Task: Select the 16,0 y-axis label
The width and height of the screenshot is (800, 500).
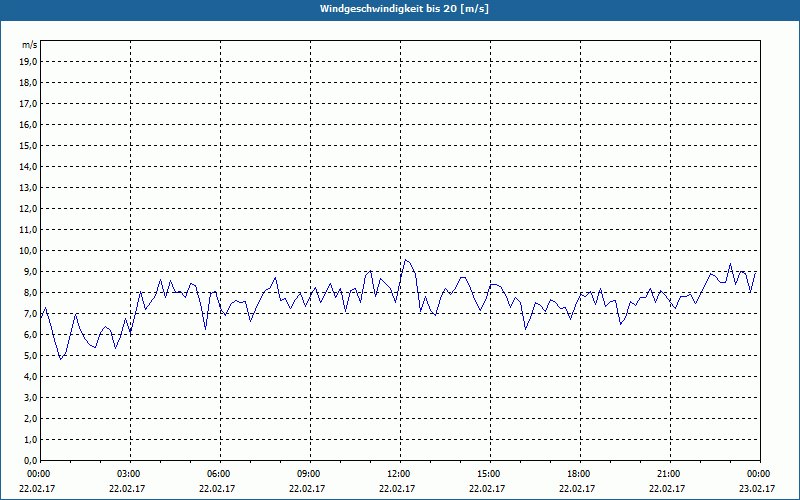Action: click(29, 124)
